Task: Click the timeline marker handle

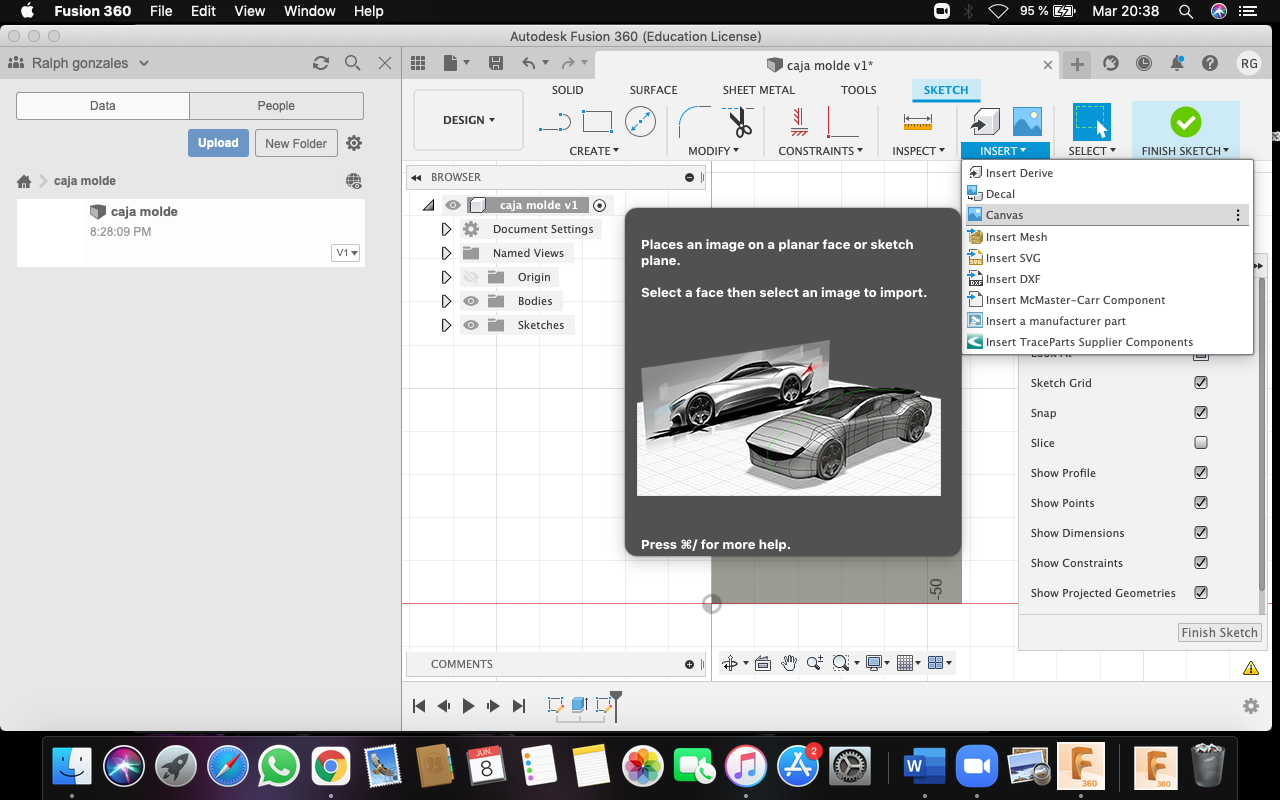Action: tap(616, 697)
